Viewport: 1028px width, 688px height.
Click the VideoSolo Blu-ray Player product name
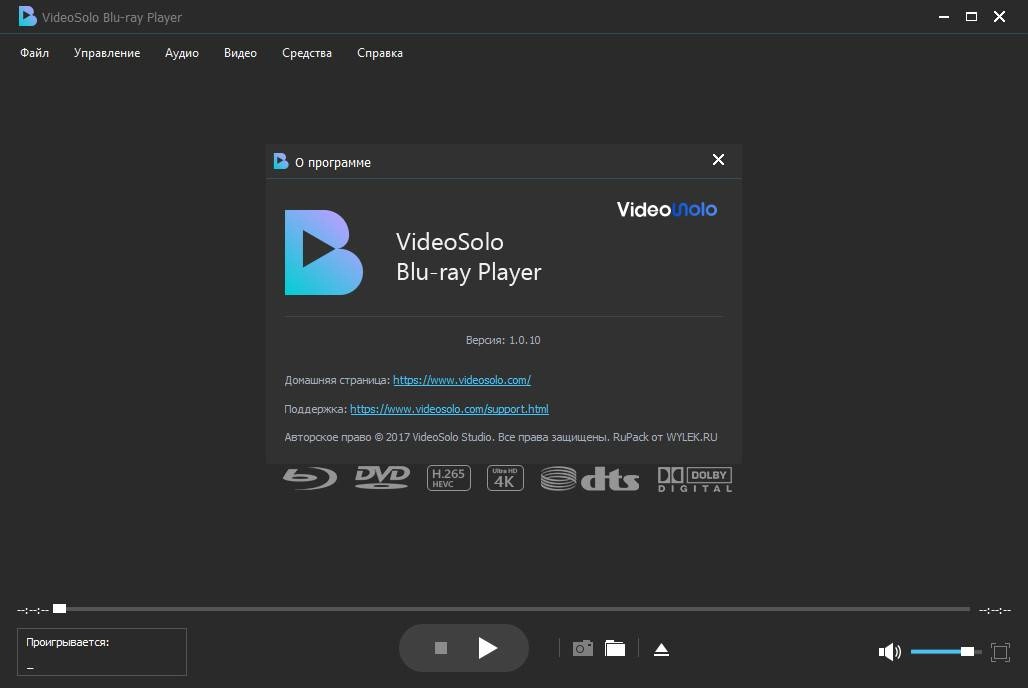point(469,256)
